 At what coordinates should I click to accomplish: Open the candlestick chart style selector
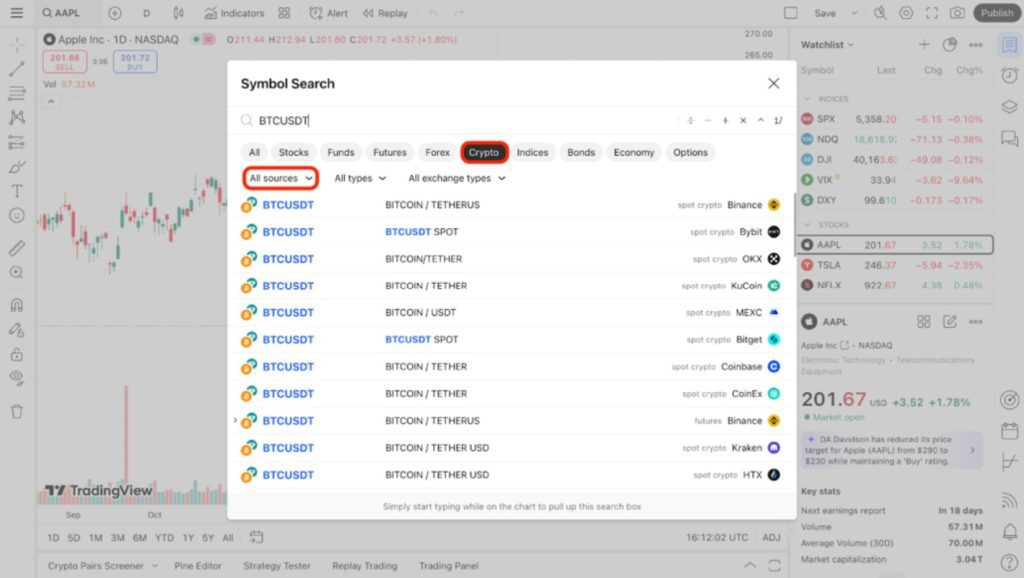click(x=178, y=13)
